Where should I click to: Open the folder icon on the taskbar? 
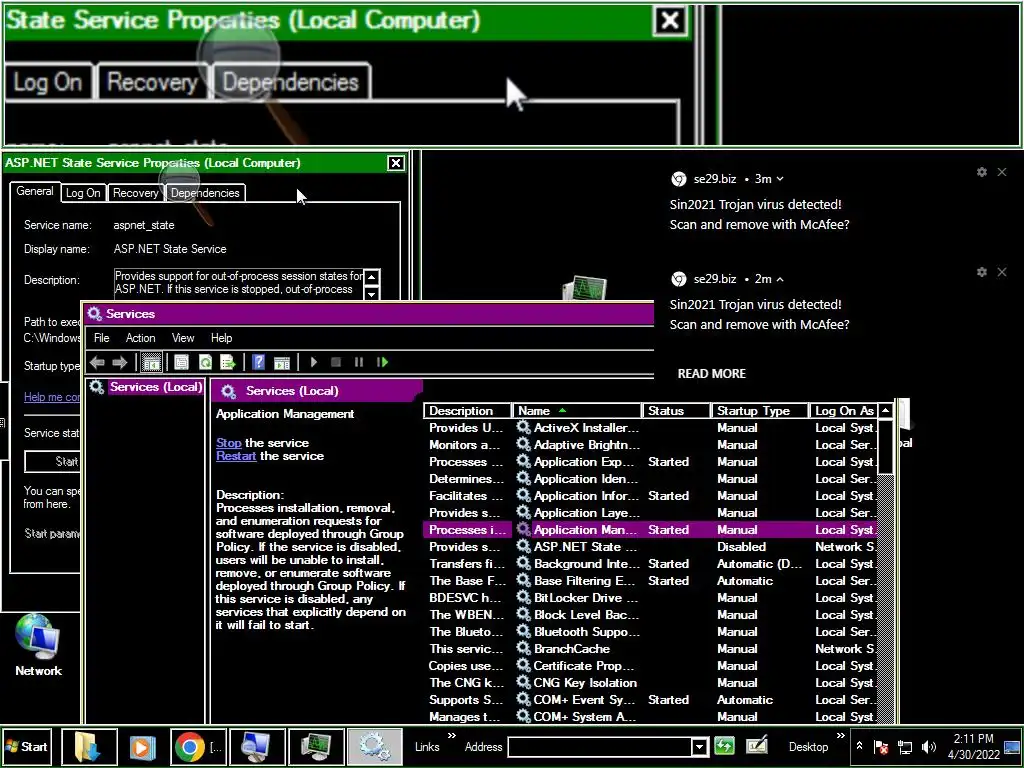(89, 746)
